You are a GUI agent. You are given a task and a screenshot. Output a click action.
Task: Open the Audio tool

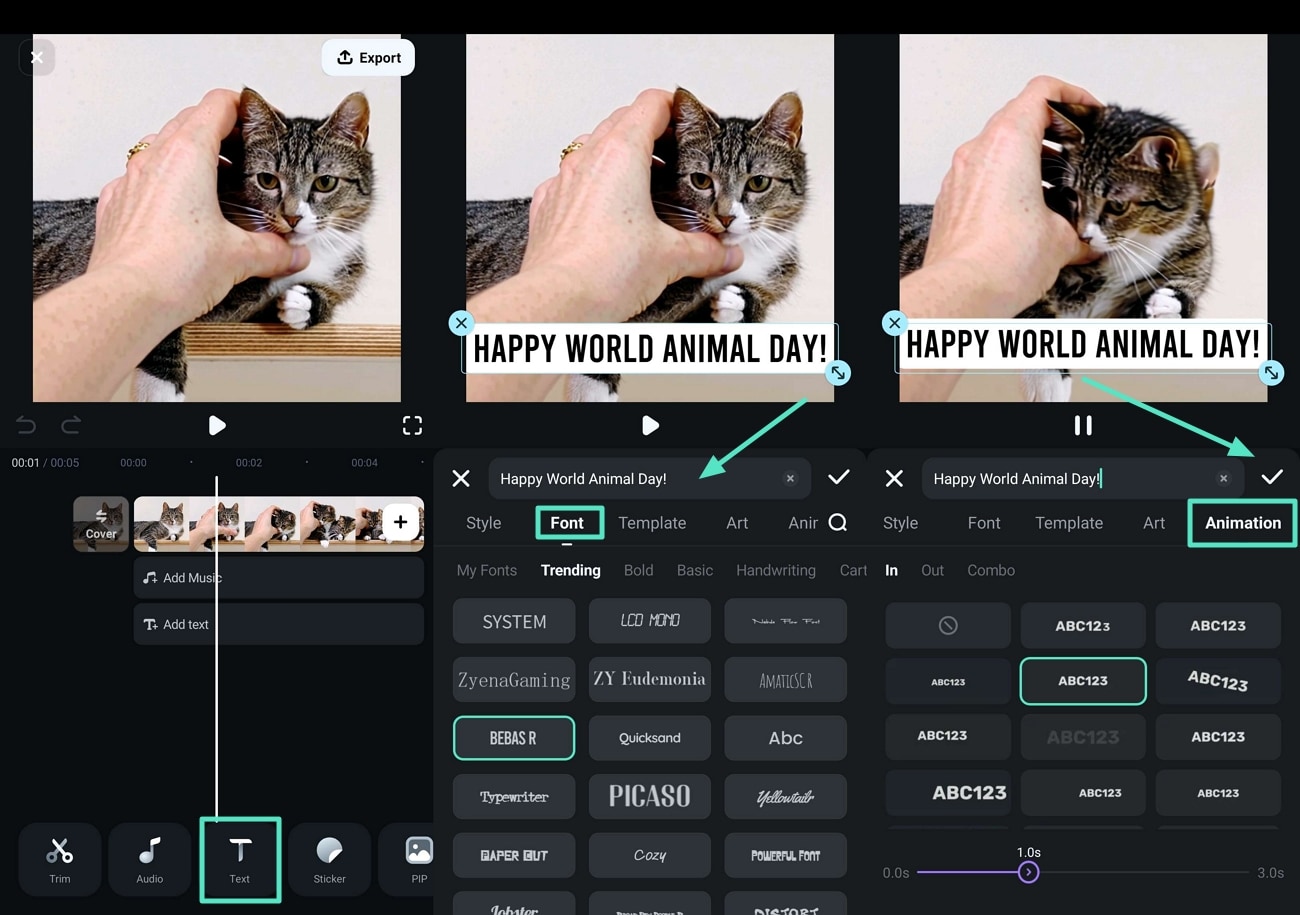(150, 859)
